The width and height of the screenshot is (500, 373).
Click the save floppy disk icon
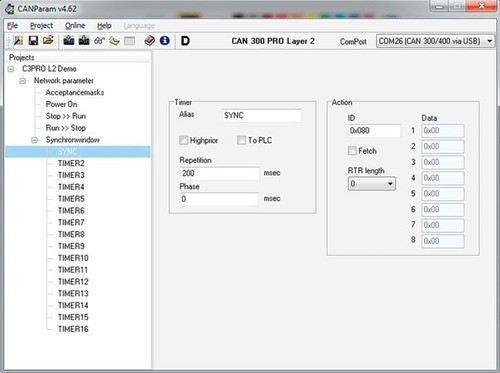[33, 41]
